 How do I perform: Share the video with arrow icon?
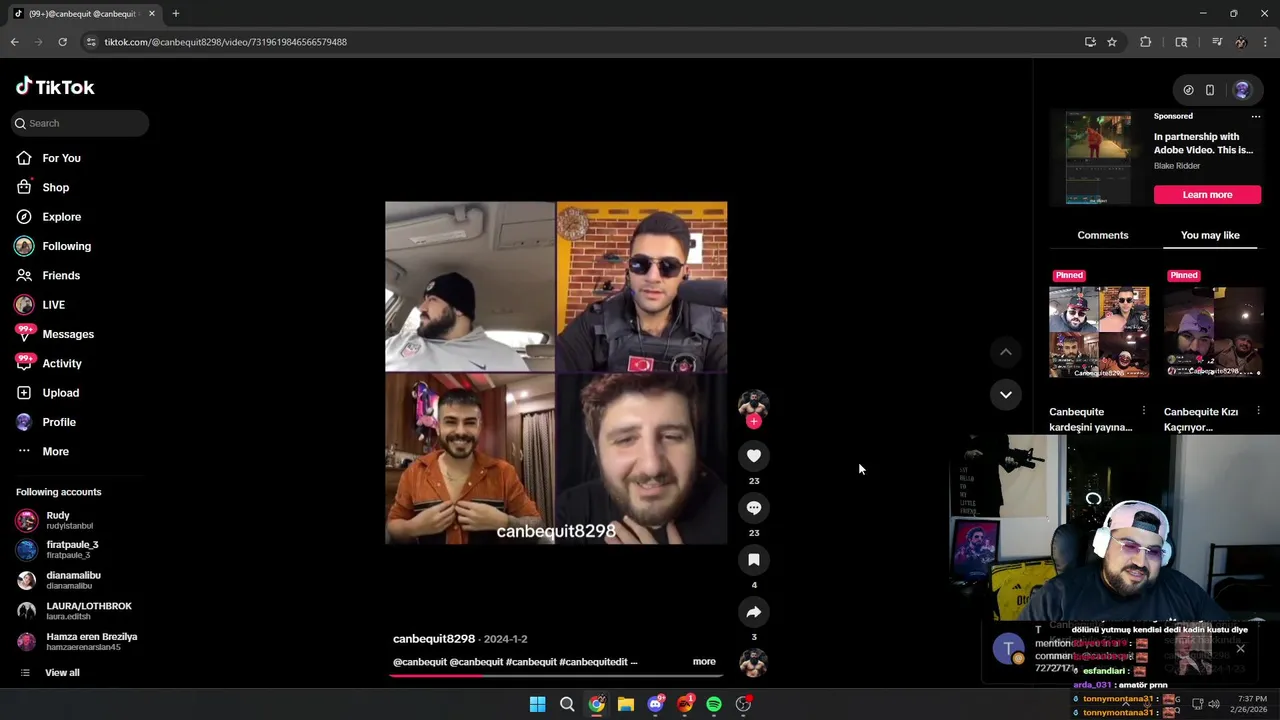click(754, 612)
